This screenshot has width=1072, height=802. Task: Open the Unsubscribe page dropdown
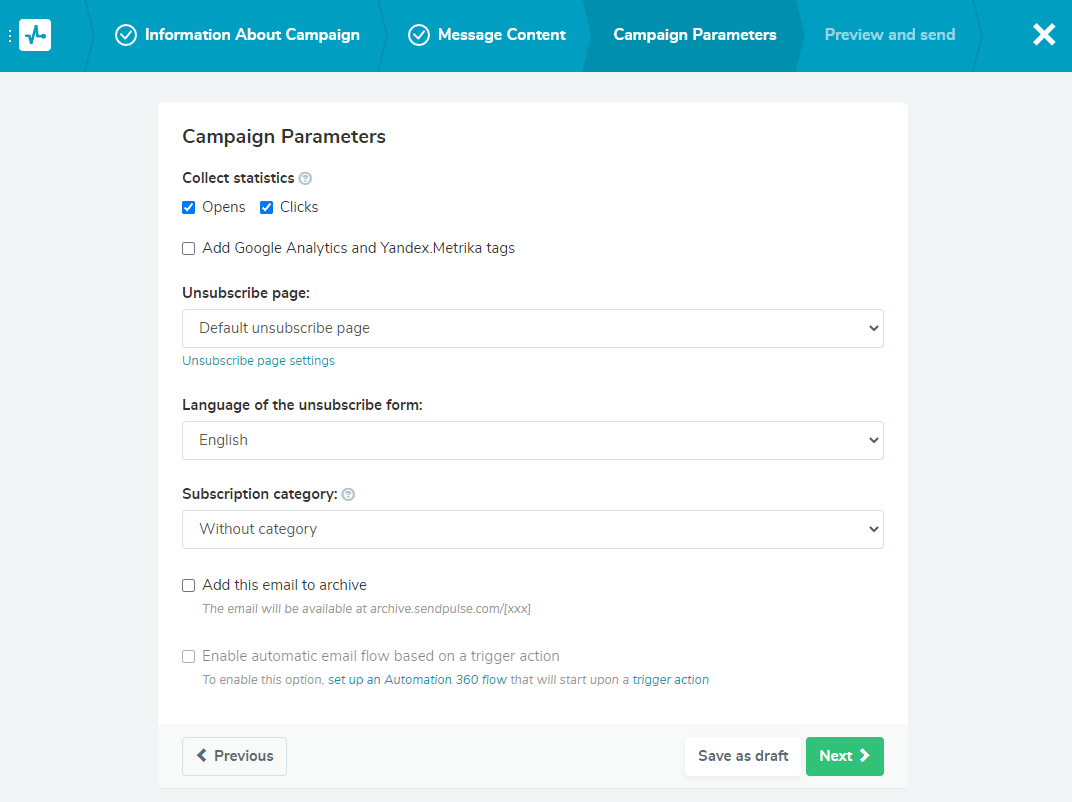532,328
